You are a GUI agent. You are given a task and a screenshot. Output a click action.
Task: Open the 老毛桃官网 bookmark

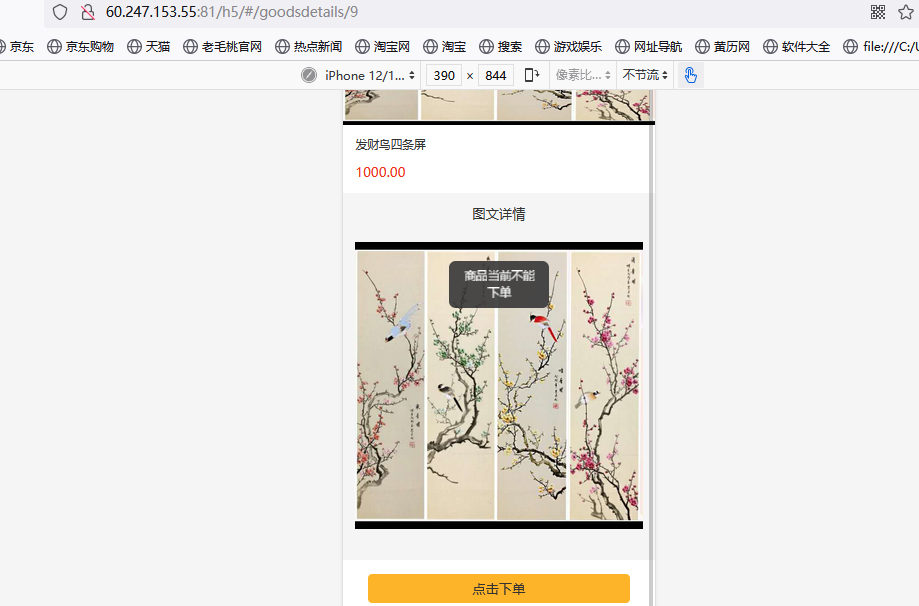[x=223, y=46]
